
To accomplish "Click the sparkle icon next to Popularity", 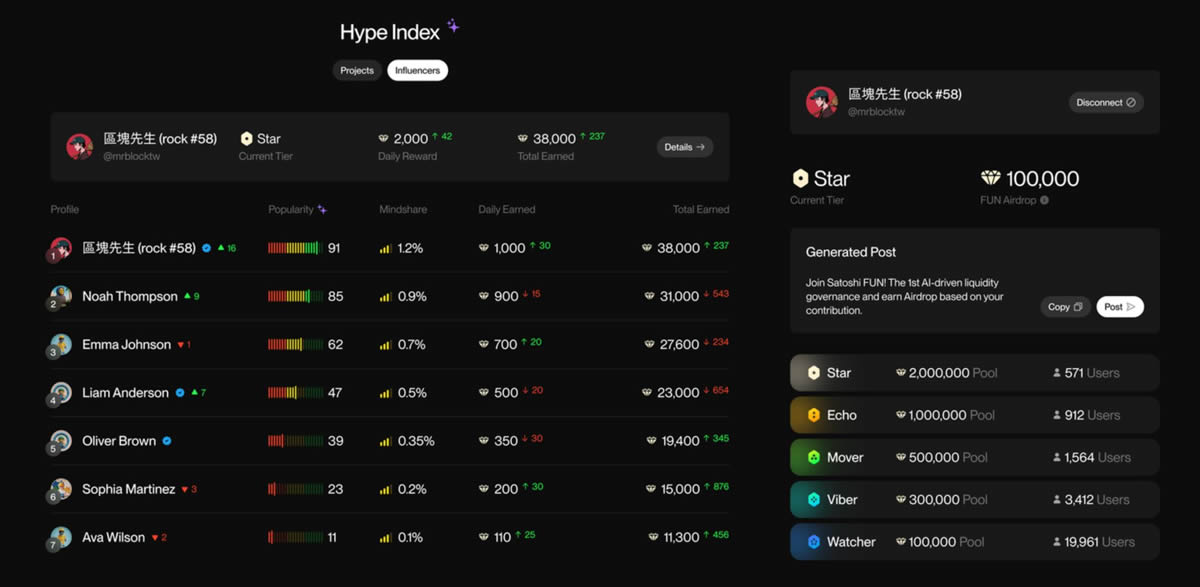I will pos(322,210).
